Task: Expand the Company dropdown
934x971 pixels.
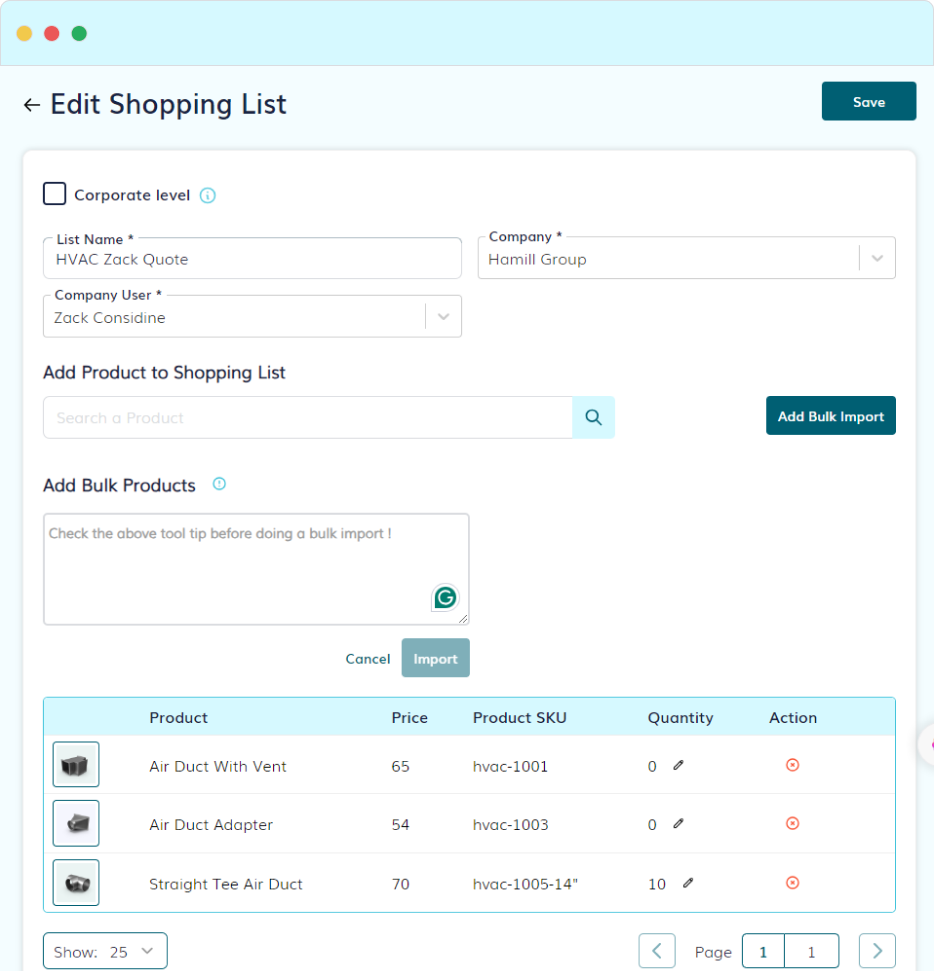Action: [x=877, y=258]
